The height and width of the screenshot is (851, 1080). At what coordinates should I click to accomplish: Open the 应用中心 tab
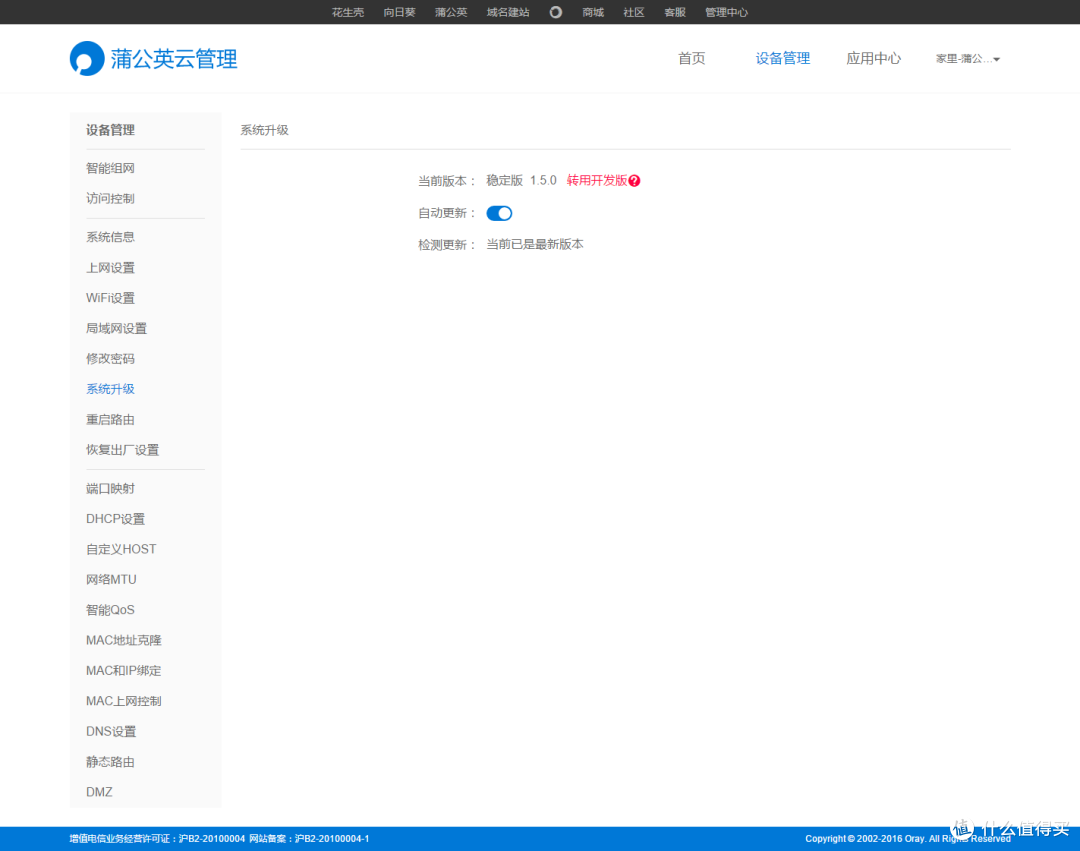coord(873,59)
